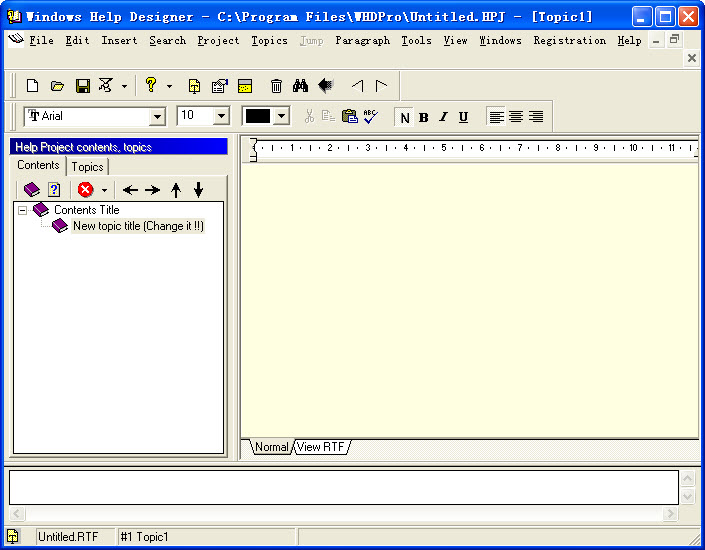
Task: Click the yellow question mark help icon
Action: 151,85
